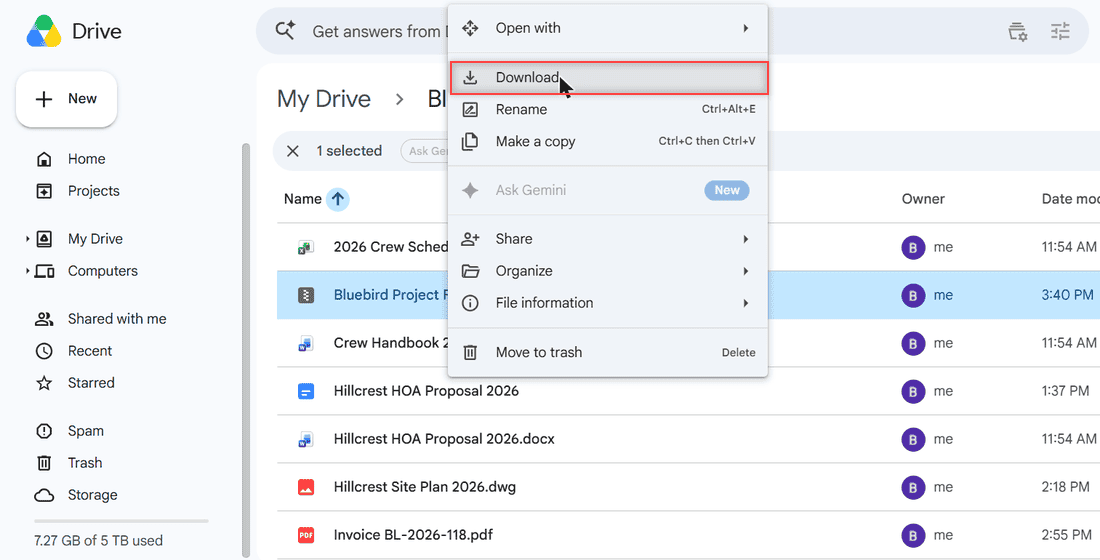
Task: Click the Invoice PDF file icon
Action: tap(306, 535)
